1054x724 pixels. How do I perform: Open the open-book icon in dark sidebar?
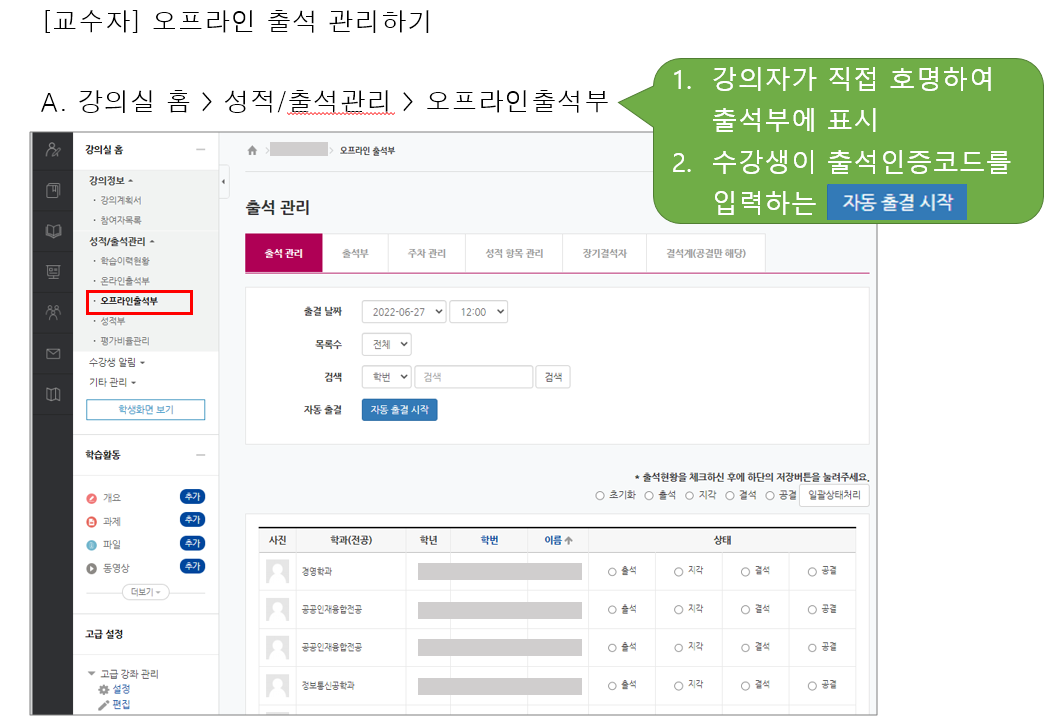click(53, 231)
